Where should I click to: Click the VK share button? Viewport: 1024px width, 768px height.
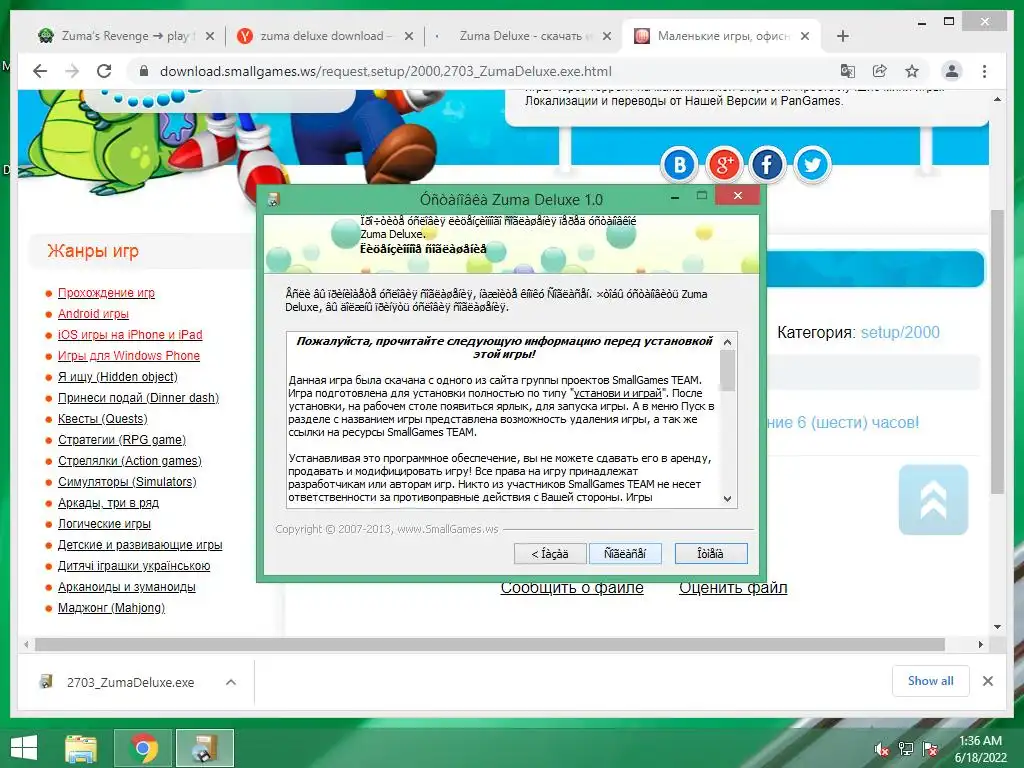pyautogui.click(x=679, y=165)
